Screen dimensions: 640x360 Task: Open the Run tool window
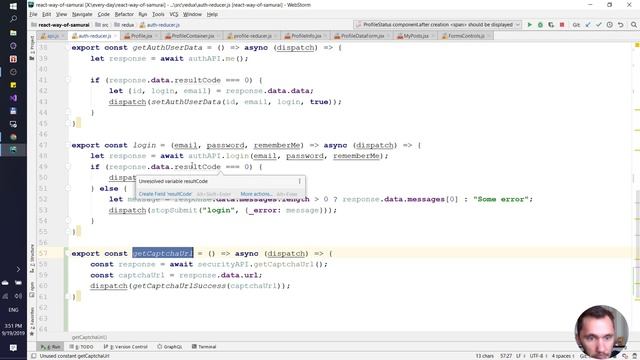tap(51, 347)
